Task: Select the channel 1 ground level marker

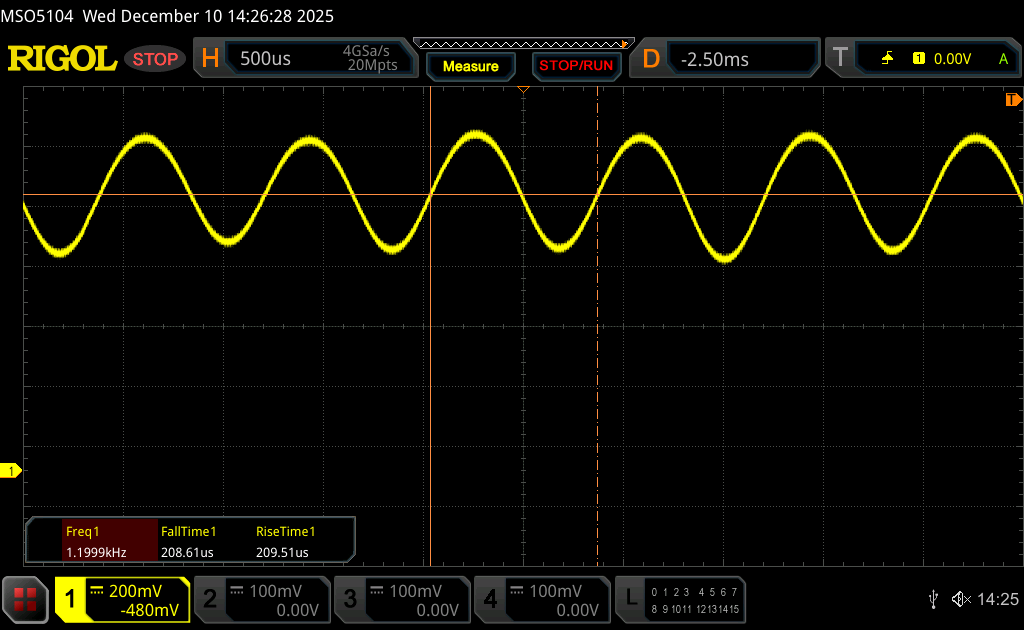Action: (x=12, y=471)
